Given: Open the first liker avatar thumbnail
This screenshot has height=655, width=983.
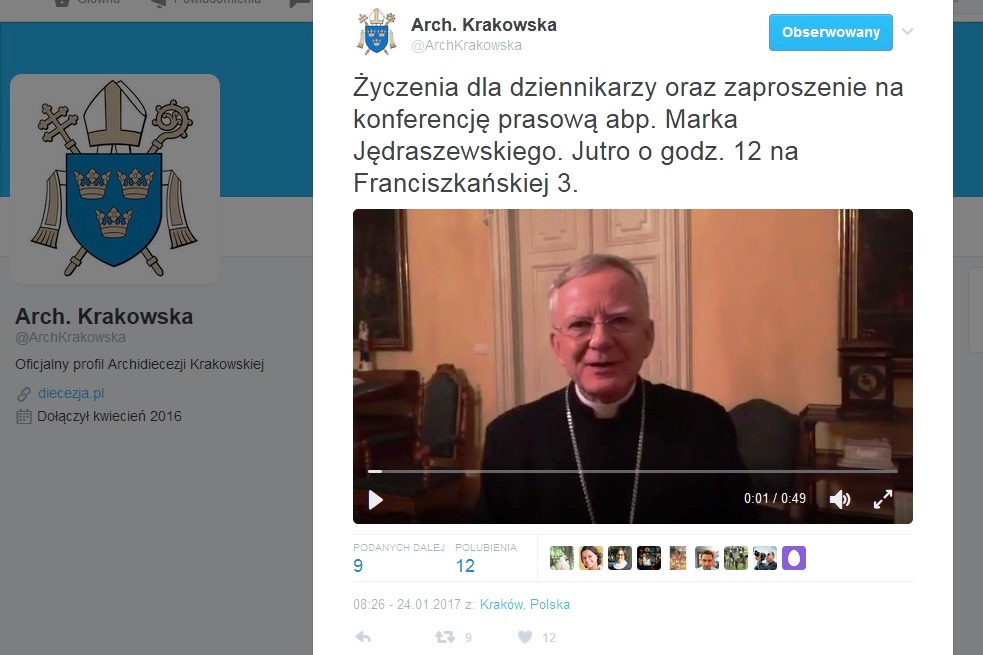Looking at the screenshot, I should click(562, 558).
